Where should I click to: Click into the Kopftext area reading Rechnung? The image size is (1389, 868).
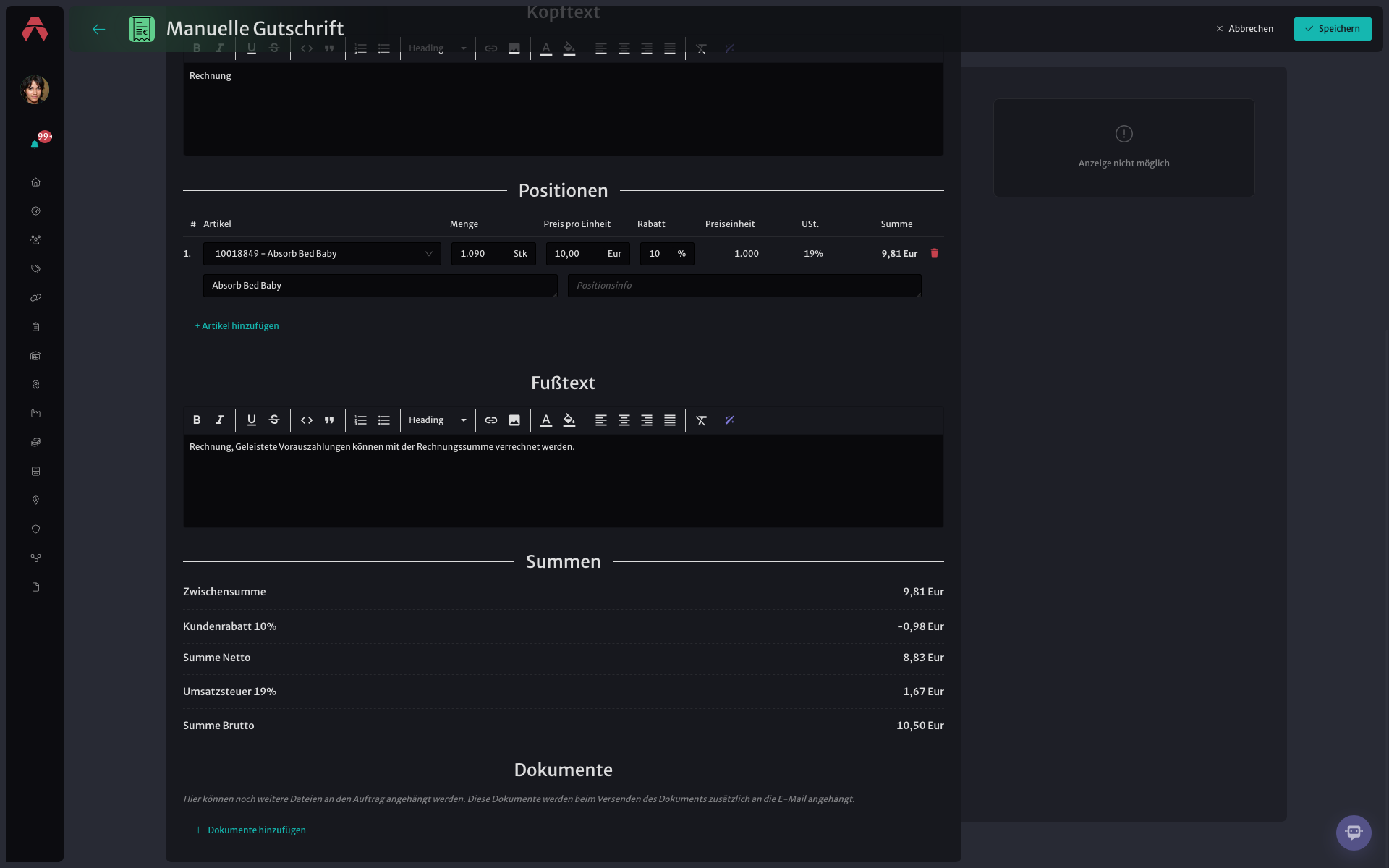tap(564, 109)
